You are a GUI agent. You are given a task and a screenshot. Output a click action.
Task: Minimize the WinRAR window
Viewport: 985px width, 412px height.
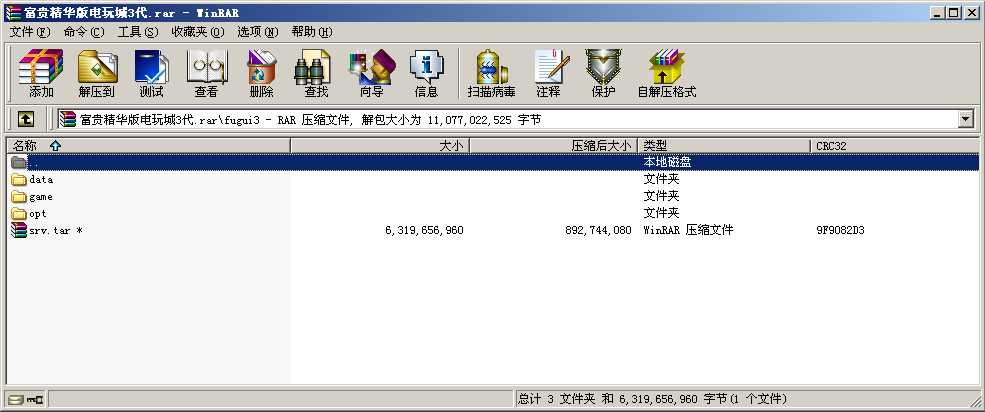click(x=938, y=12)
